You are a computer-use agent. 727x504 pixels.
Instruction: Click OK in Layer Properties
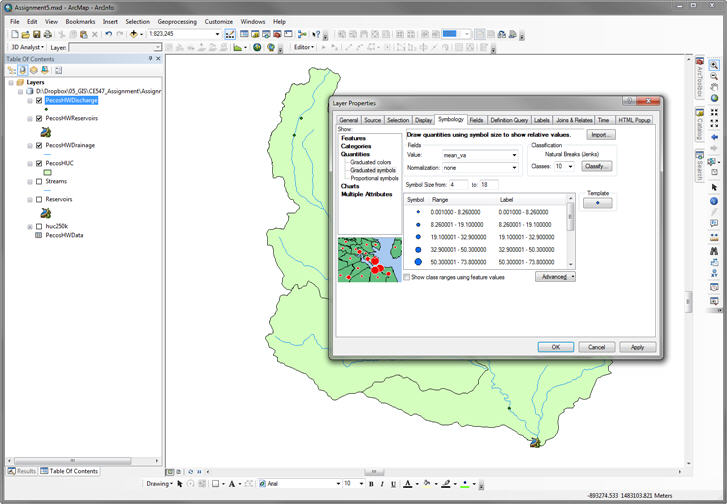tap(556, 347)
